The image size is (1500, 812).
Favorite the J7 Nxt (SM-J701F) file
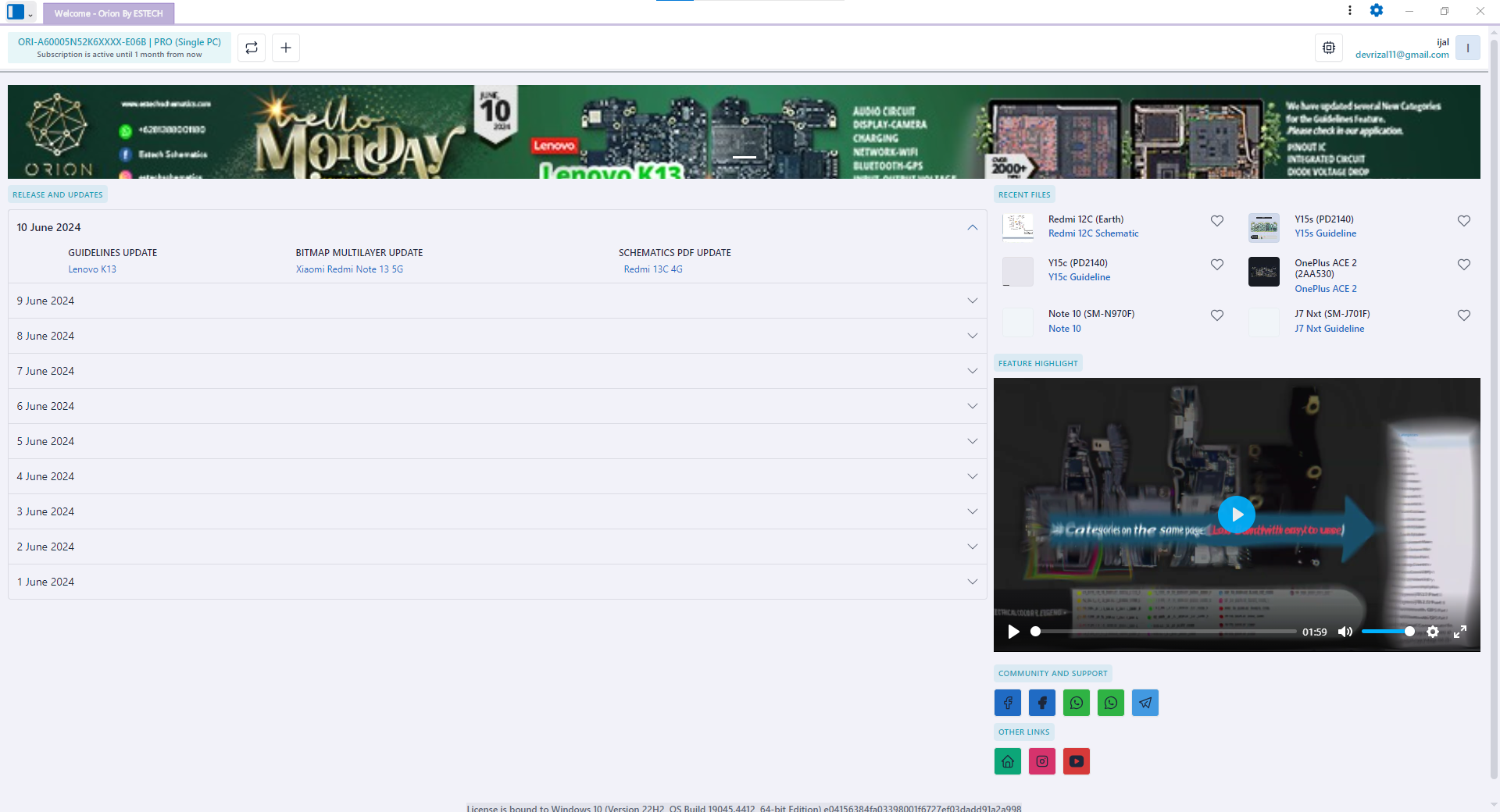1464,315
